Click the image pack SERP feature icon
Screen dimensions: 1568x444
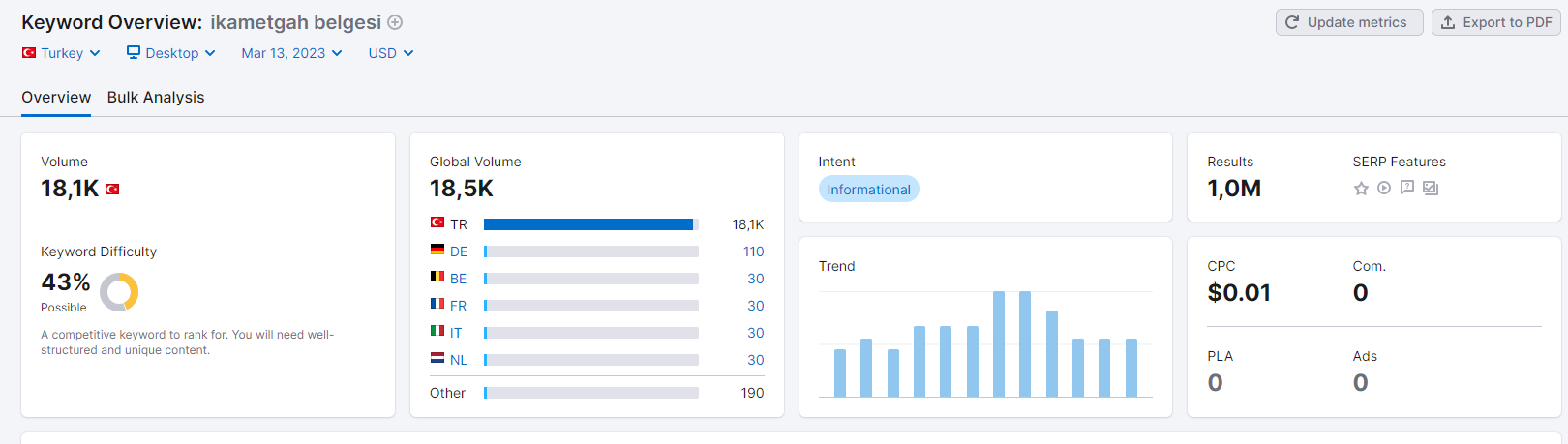click(x=1431, y=189)
